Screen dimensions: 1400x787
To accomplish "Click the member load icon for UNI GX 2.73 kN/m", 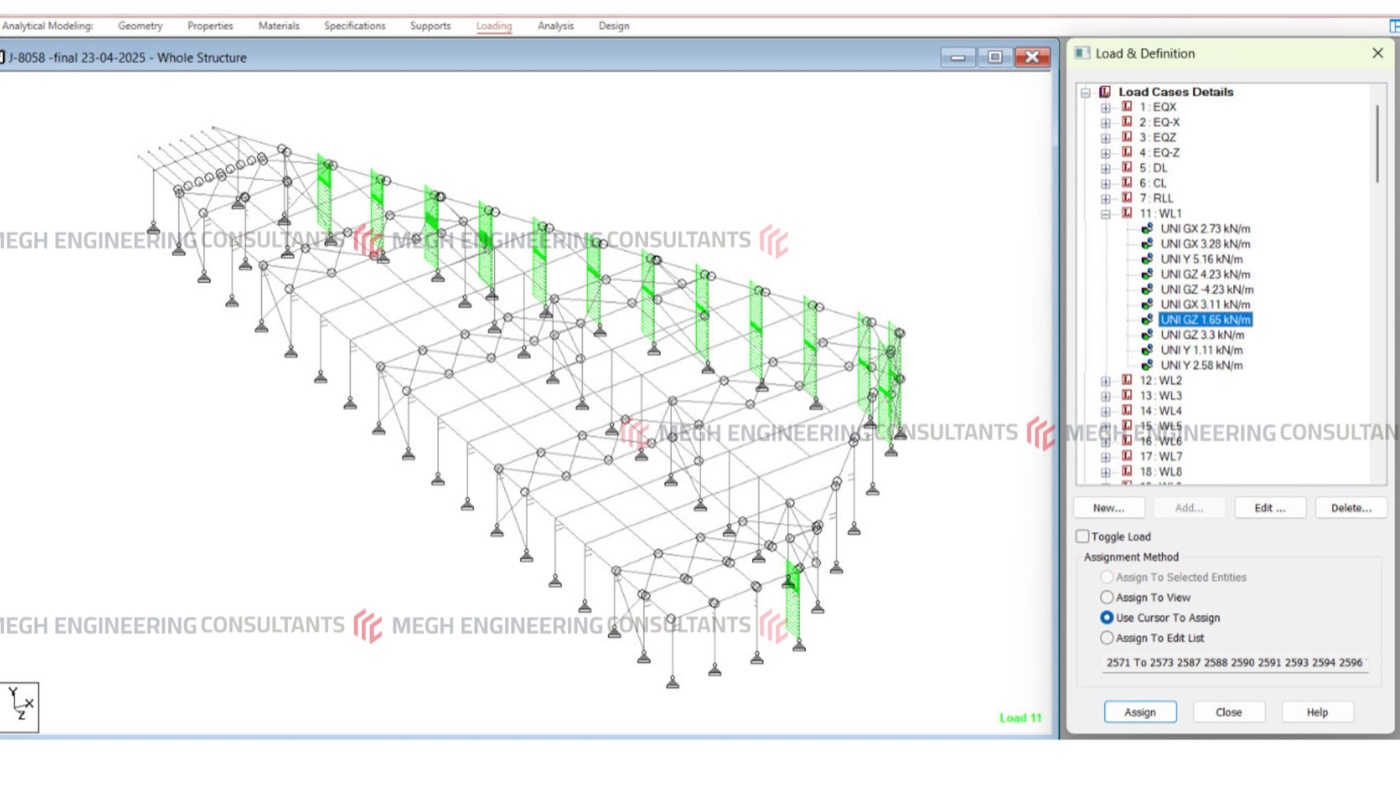I will (1147, 229).
